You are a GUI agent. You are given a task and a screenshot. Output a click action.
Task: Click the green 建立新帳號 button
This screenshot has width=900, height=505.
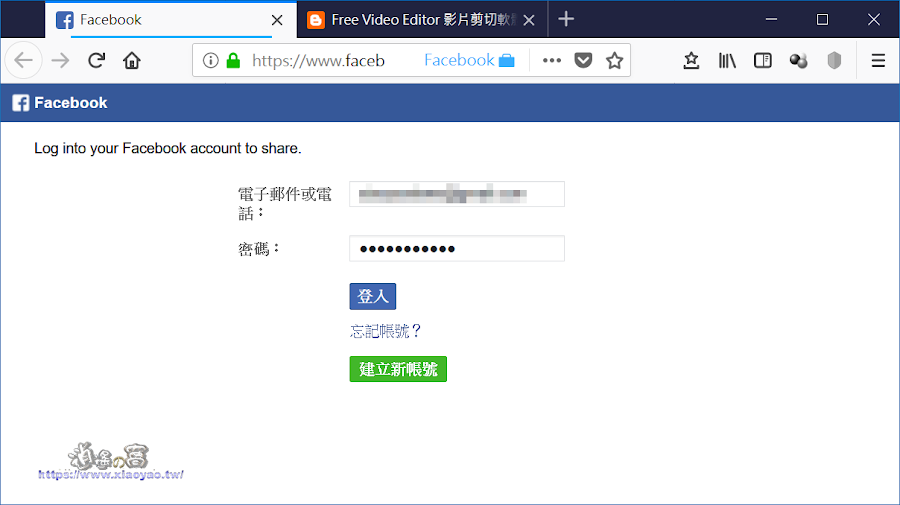tap(398, 369)
